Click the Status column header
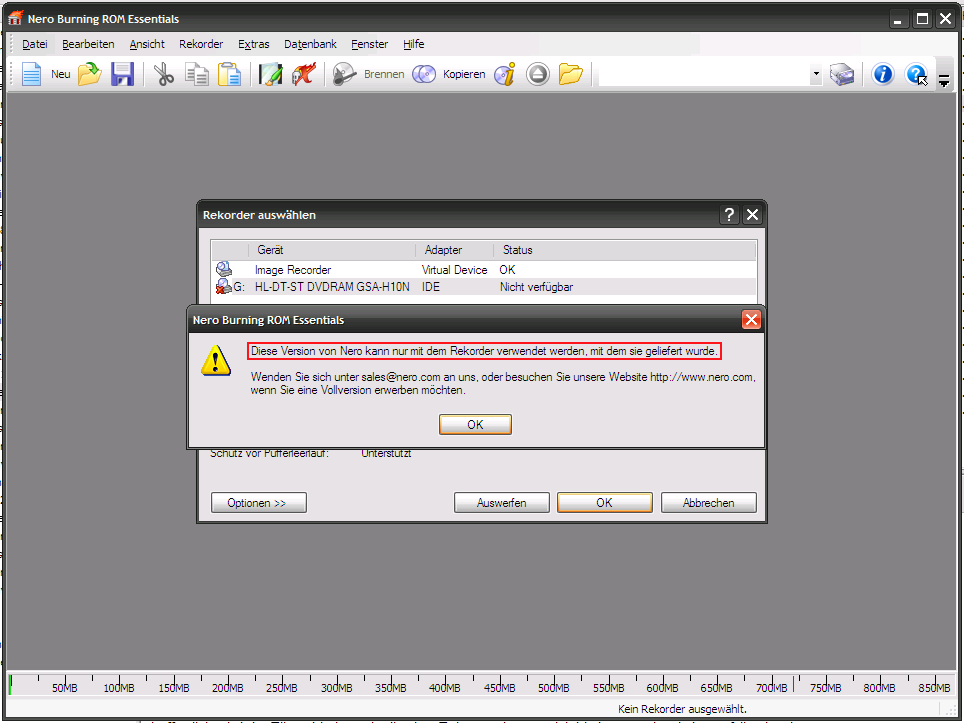This screenshot has width=964, height=723. click(x=625, y=250)
